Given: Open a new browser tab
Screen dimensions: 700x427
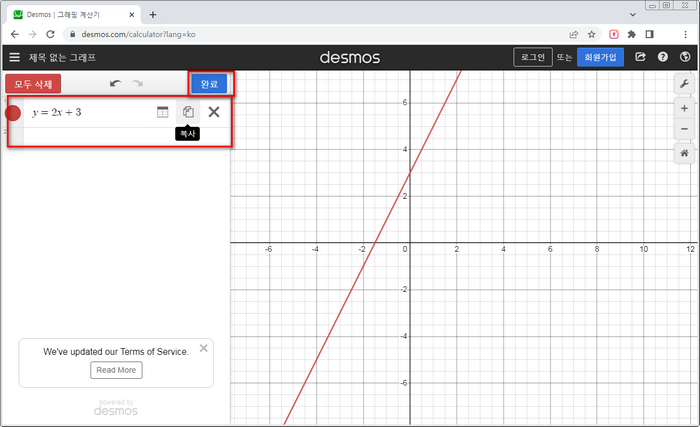Looking at the screenshot, I should (153, 15).
